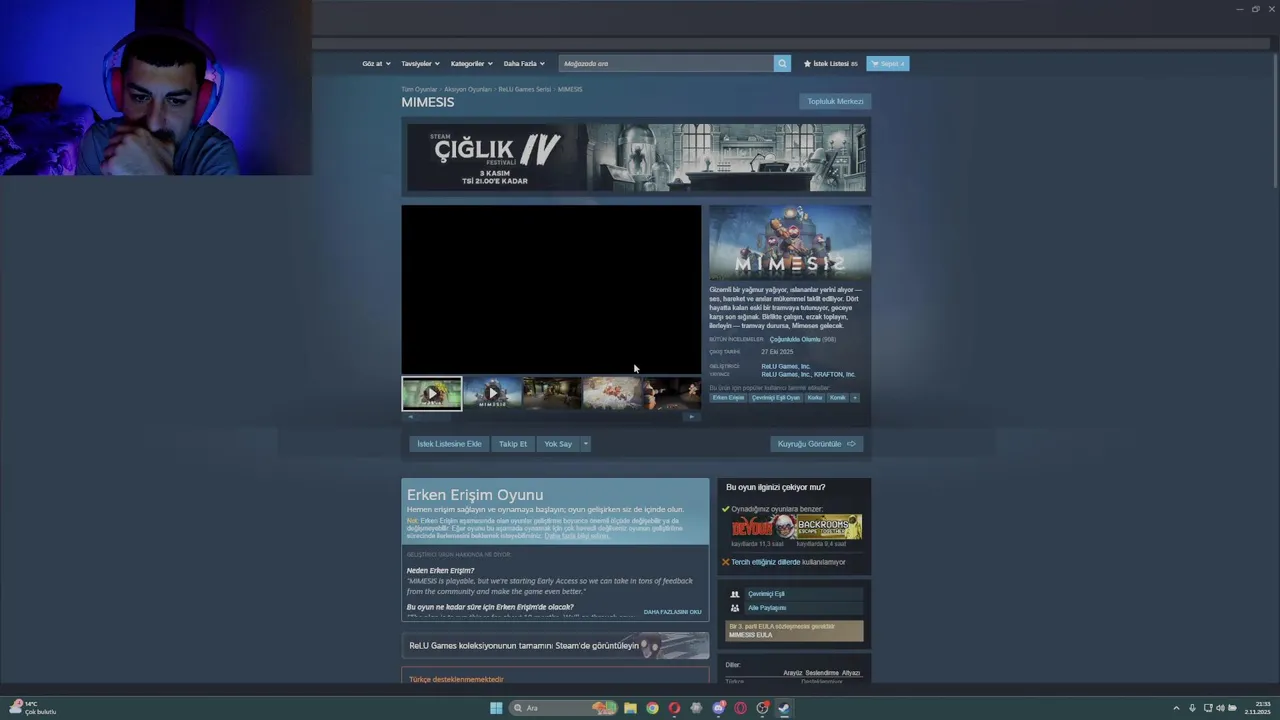The width and height of the screenshot is (1280, 720).
Task: Expand Early Access text via DAHA FAZLASINI OKU
Action: click(x=672, y=612)
